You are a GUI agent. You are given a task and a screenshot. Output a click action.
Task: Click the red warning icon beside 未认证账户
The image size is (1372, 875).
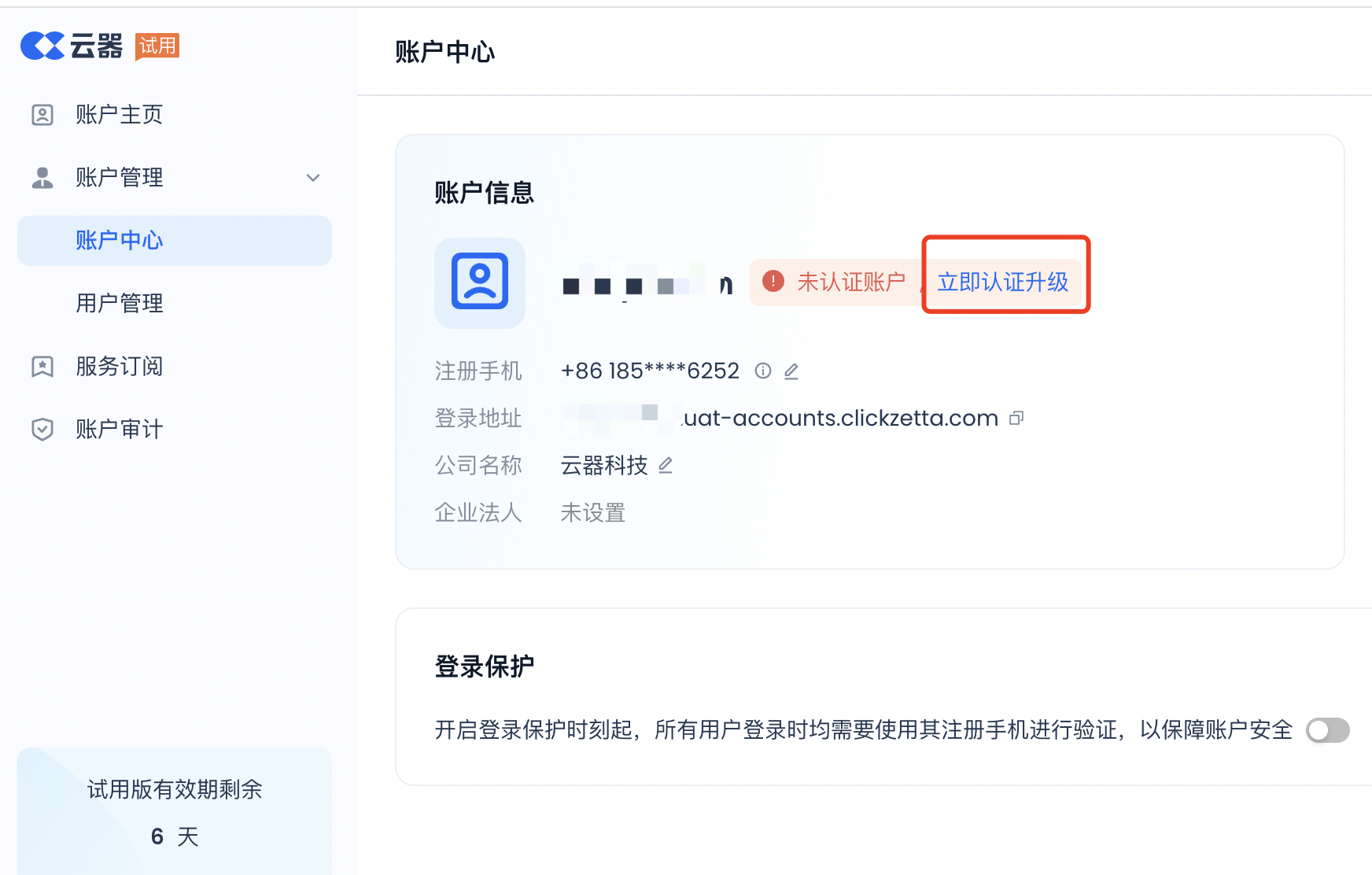tap(773, 281)
